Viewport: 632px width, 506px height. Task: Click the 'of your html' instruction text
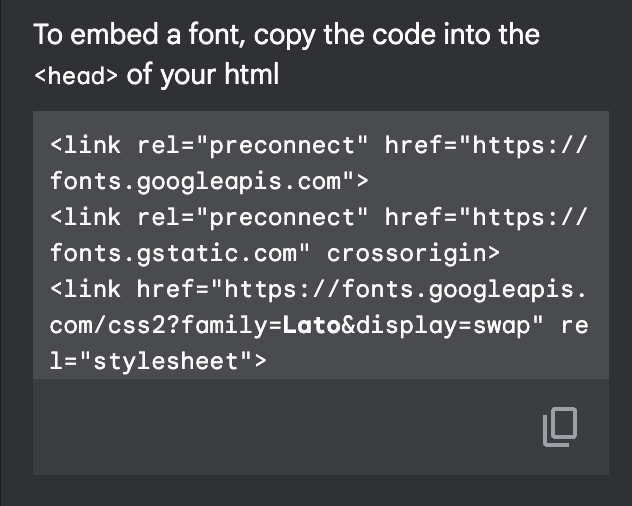coord(203,75)
